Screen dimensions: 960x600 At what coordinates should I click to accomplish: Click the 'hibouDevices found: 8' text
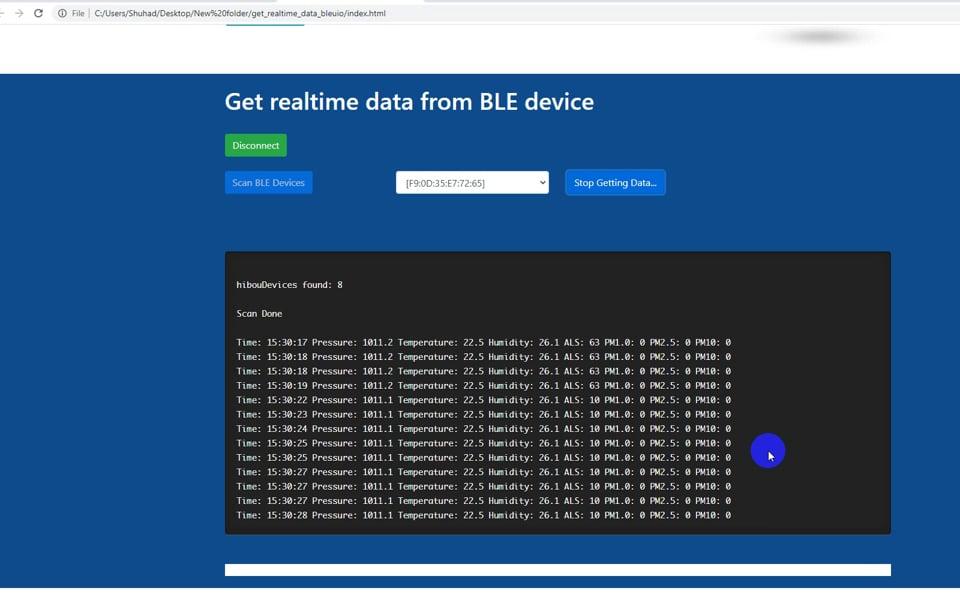(288, 284)
